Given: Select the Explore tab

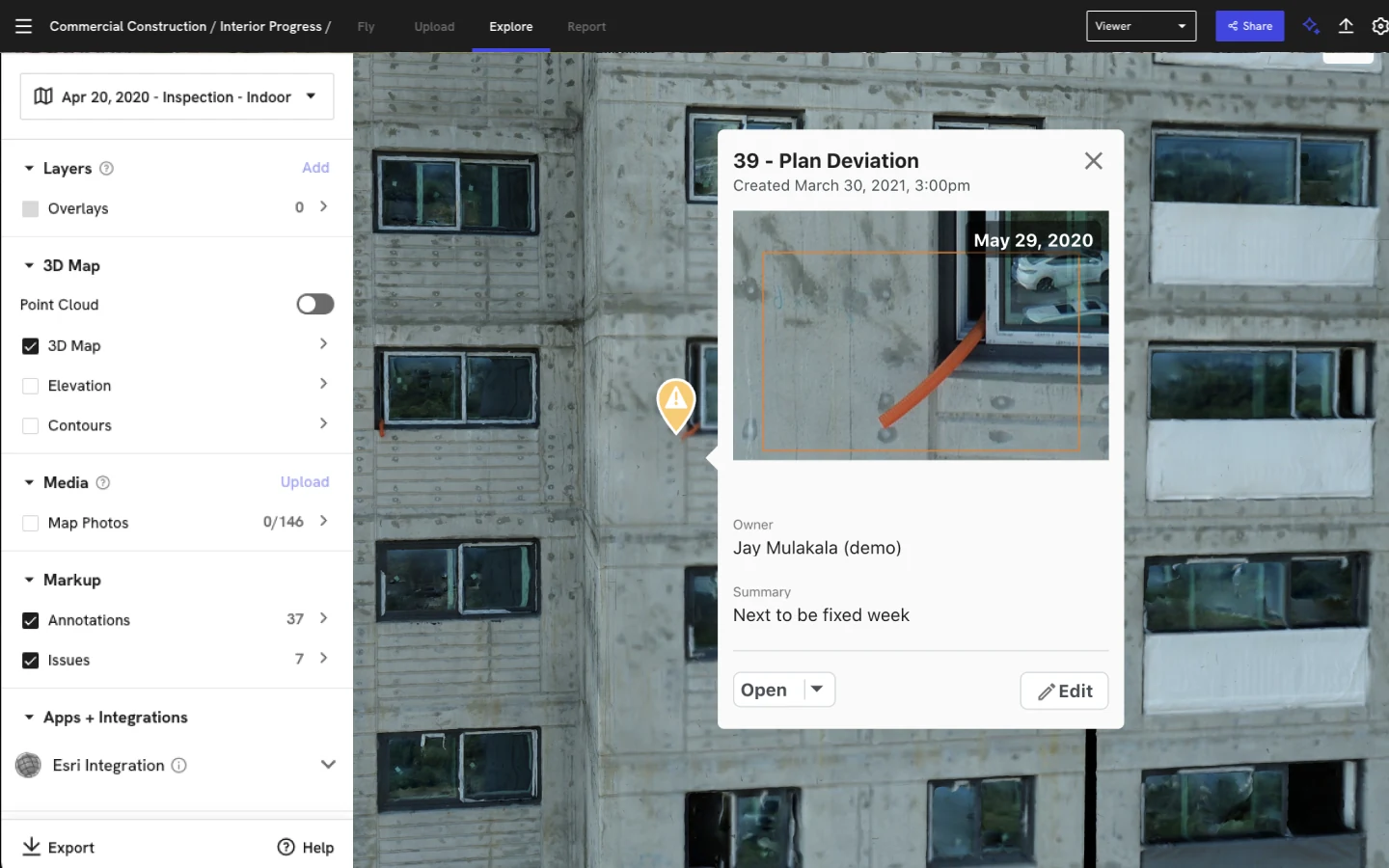Looking at the screenshot, I should (x=511, y=27).
